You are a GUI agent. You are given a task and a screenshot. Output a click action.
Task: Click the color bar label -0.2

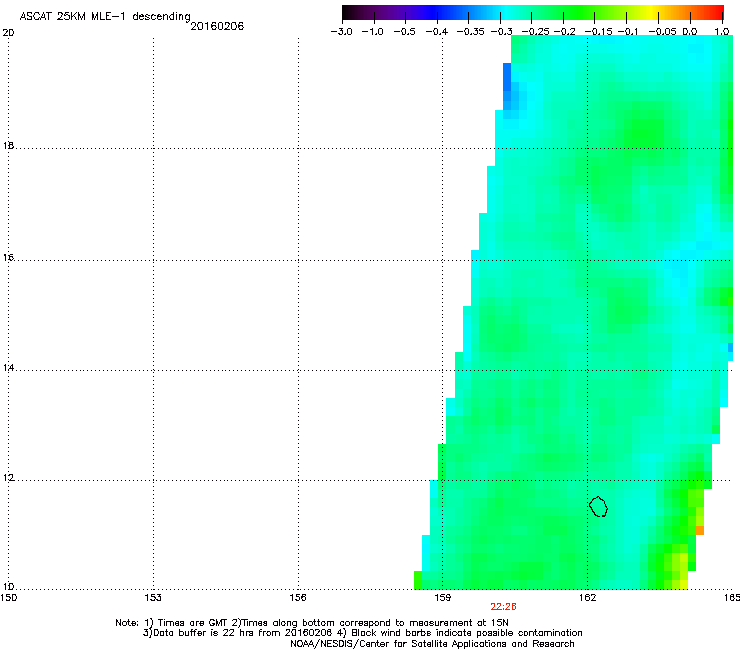click(564, 32)
